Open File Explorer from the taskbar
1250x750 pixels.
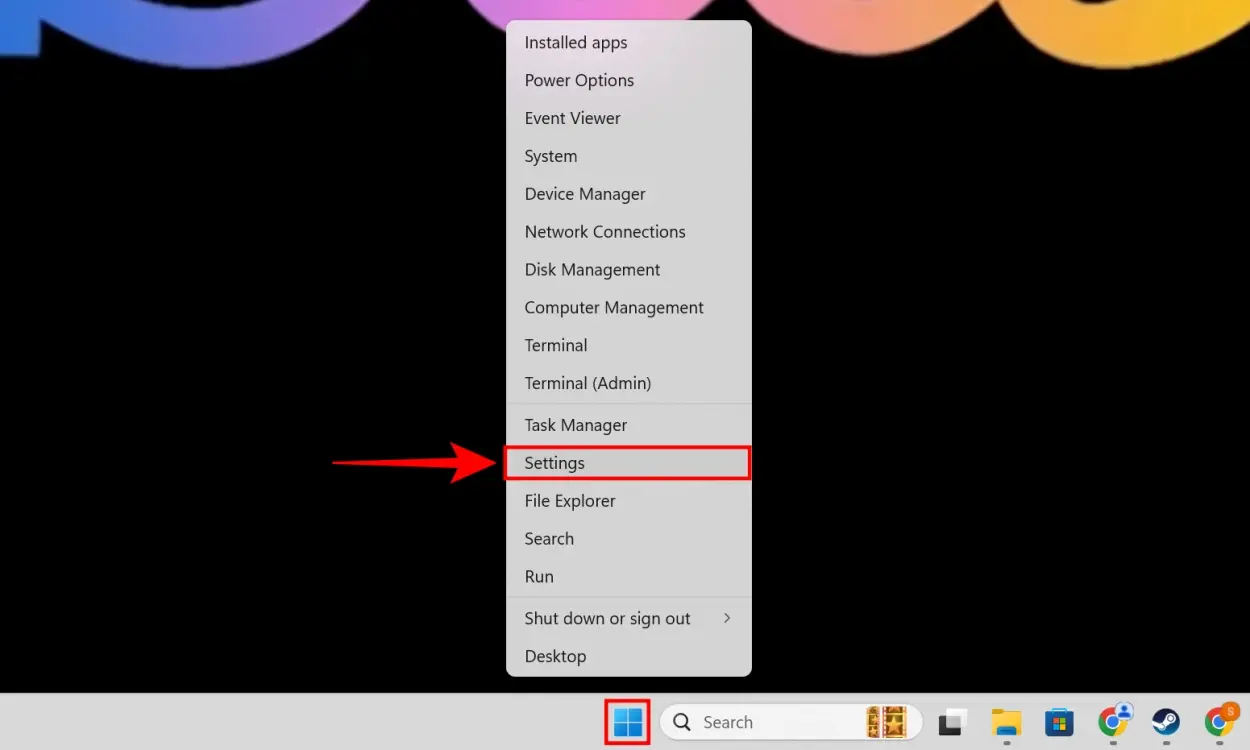(1005, 721)
